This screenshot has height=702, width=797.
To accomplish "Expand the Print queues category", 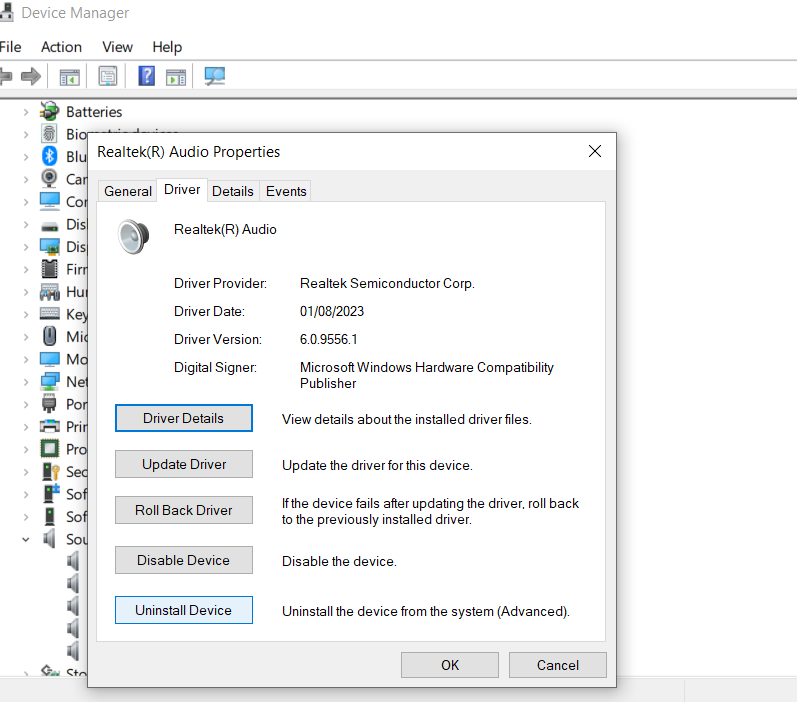I will pos(25,426).
